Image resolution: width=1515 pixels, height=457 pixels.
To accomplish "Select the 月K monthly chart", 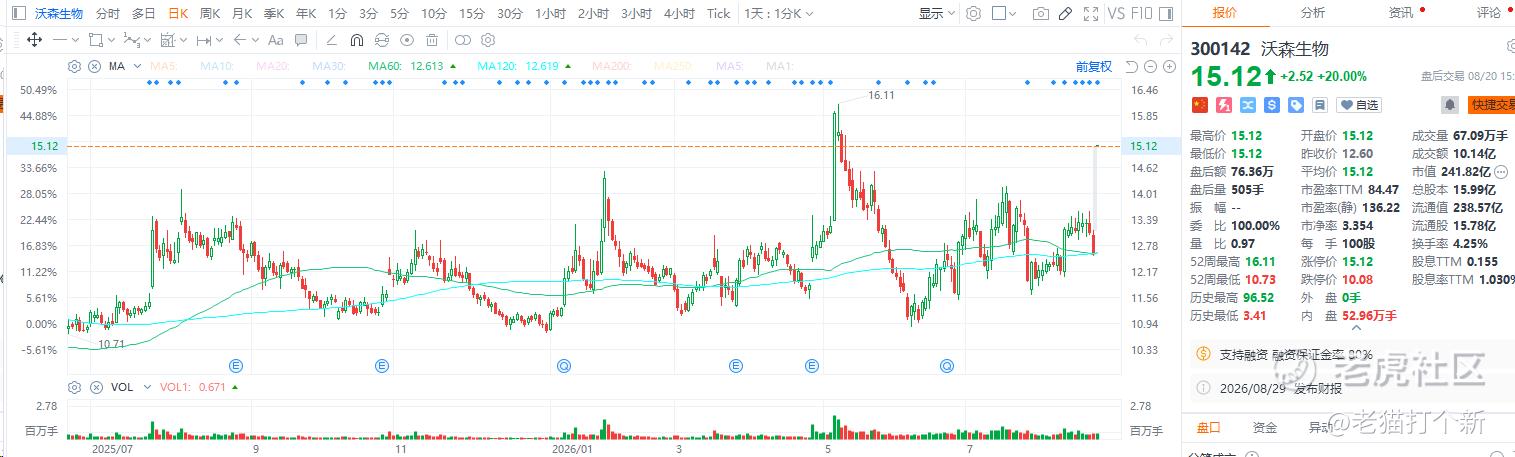I will pyautogui.click(x=241, y=14).
